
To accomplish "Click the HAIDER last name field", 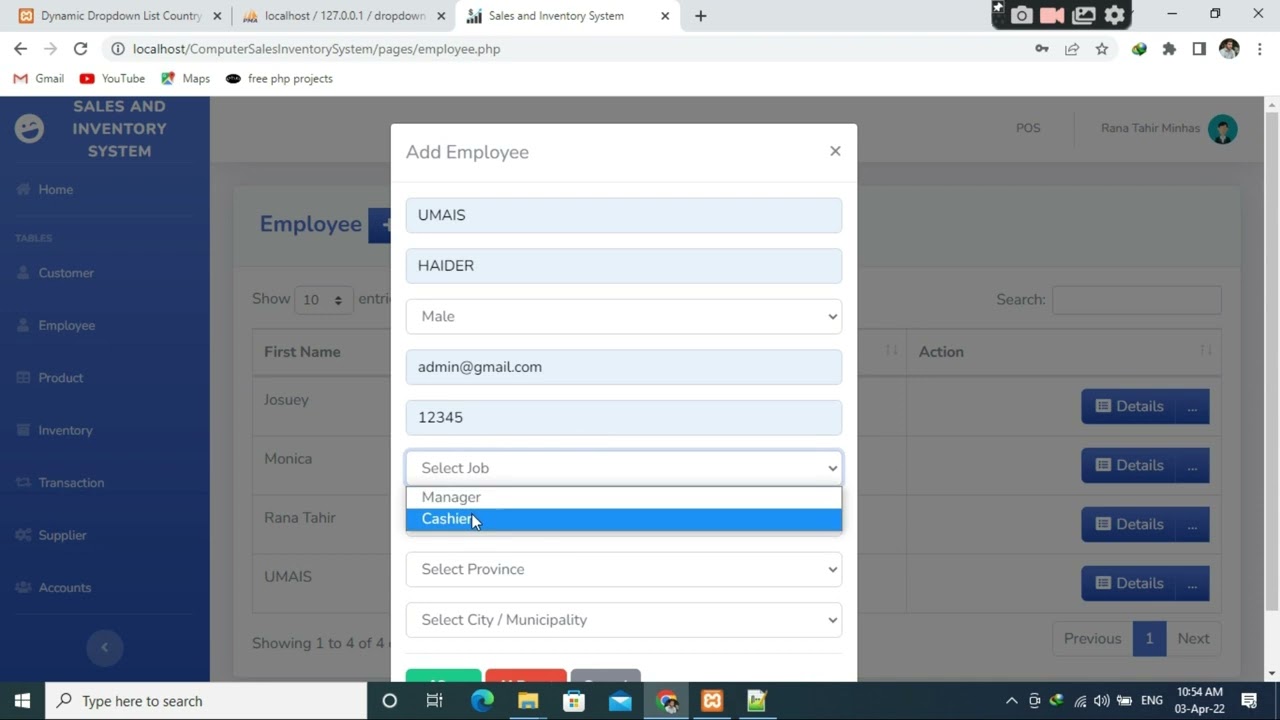I will [623, 266].
